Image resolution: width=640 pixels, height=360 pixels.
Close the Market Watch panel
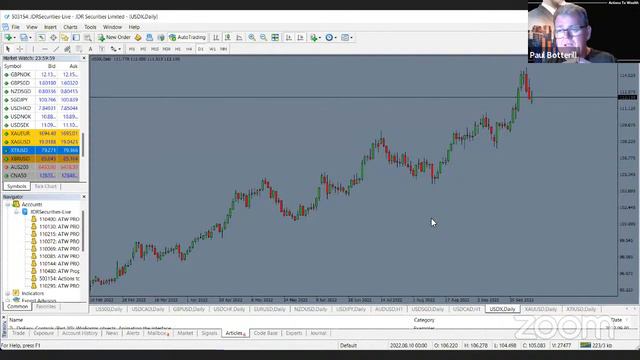(84, 58)
